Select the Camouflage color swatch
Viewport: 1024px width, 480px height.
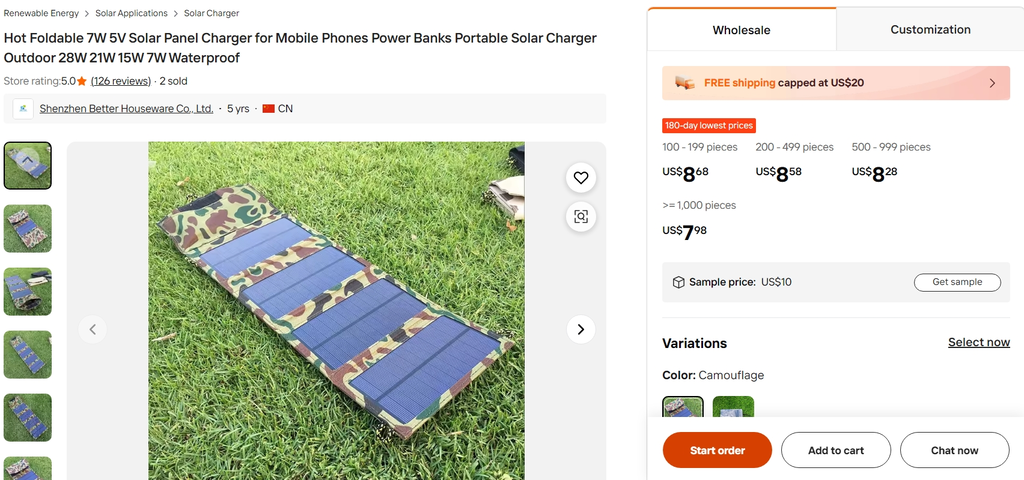click(683, 409)
